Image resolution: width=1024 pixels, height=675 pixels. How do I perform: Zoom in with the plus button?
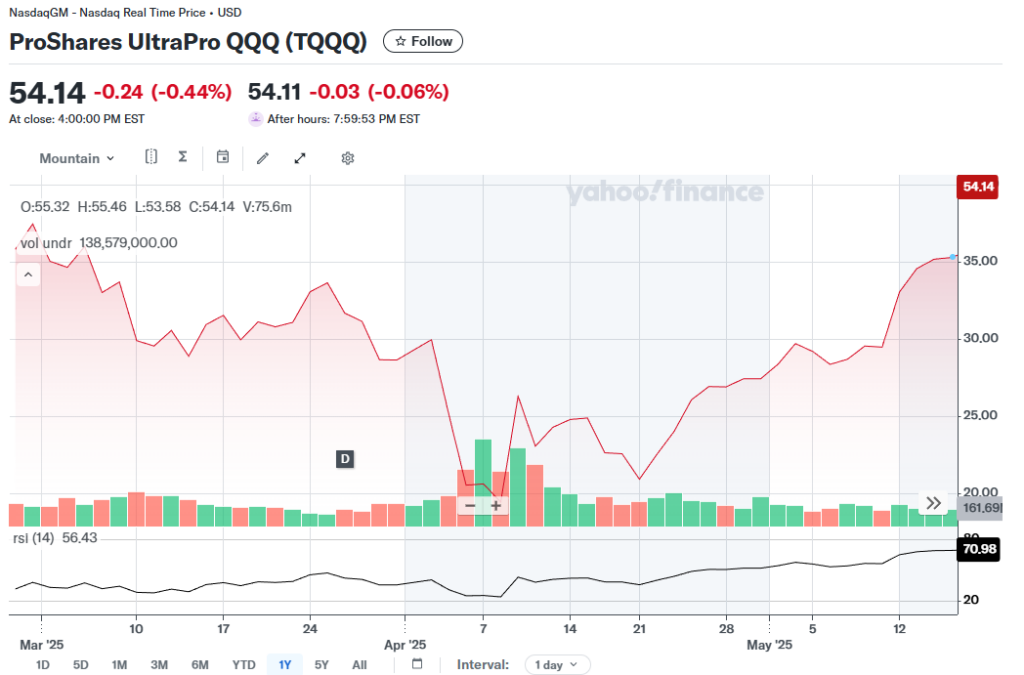[x=495, y=506]
